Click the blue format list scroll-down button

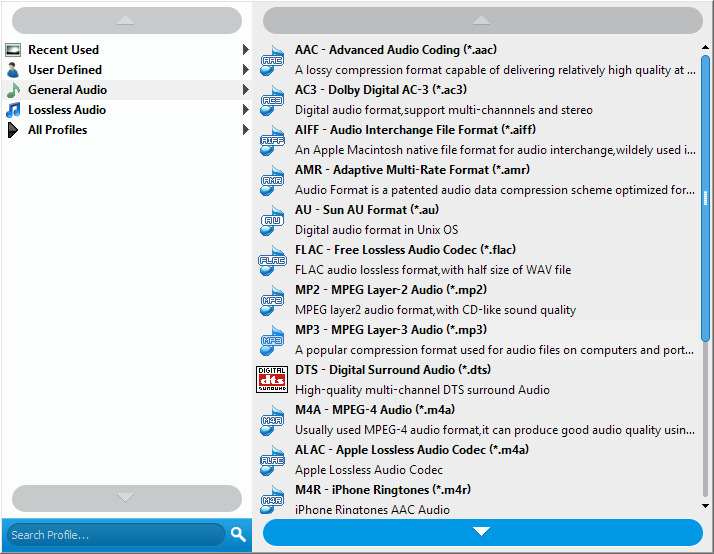coord(483,532)
